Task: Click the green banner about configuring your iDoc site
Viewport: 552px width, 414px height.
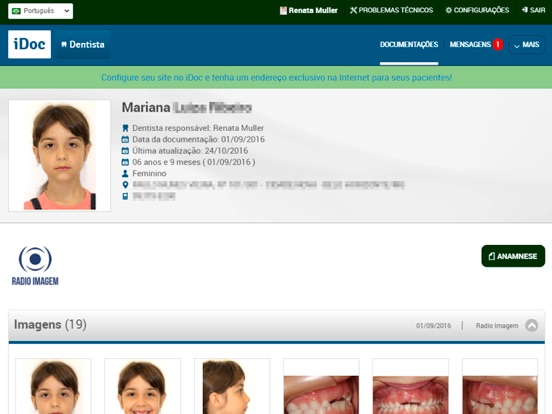Action: tap(276, 77)
